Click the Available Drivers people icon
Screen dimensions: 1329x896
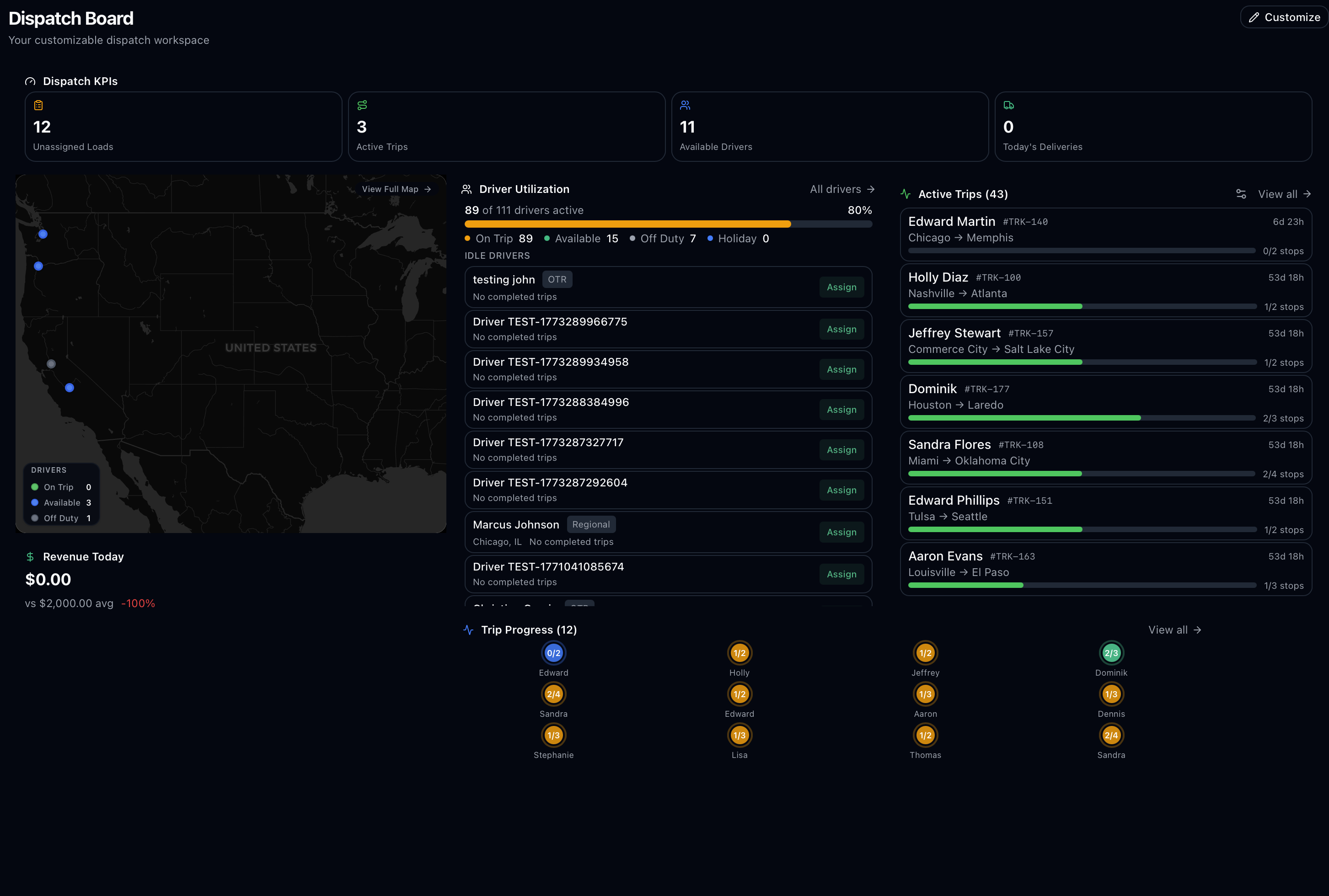point(685,105)
